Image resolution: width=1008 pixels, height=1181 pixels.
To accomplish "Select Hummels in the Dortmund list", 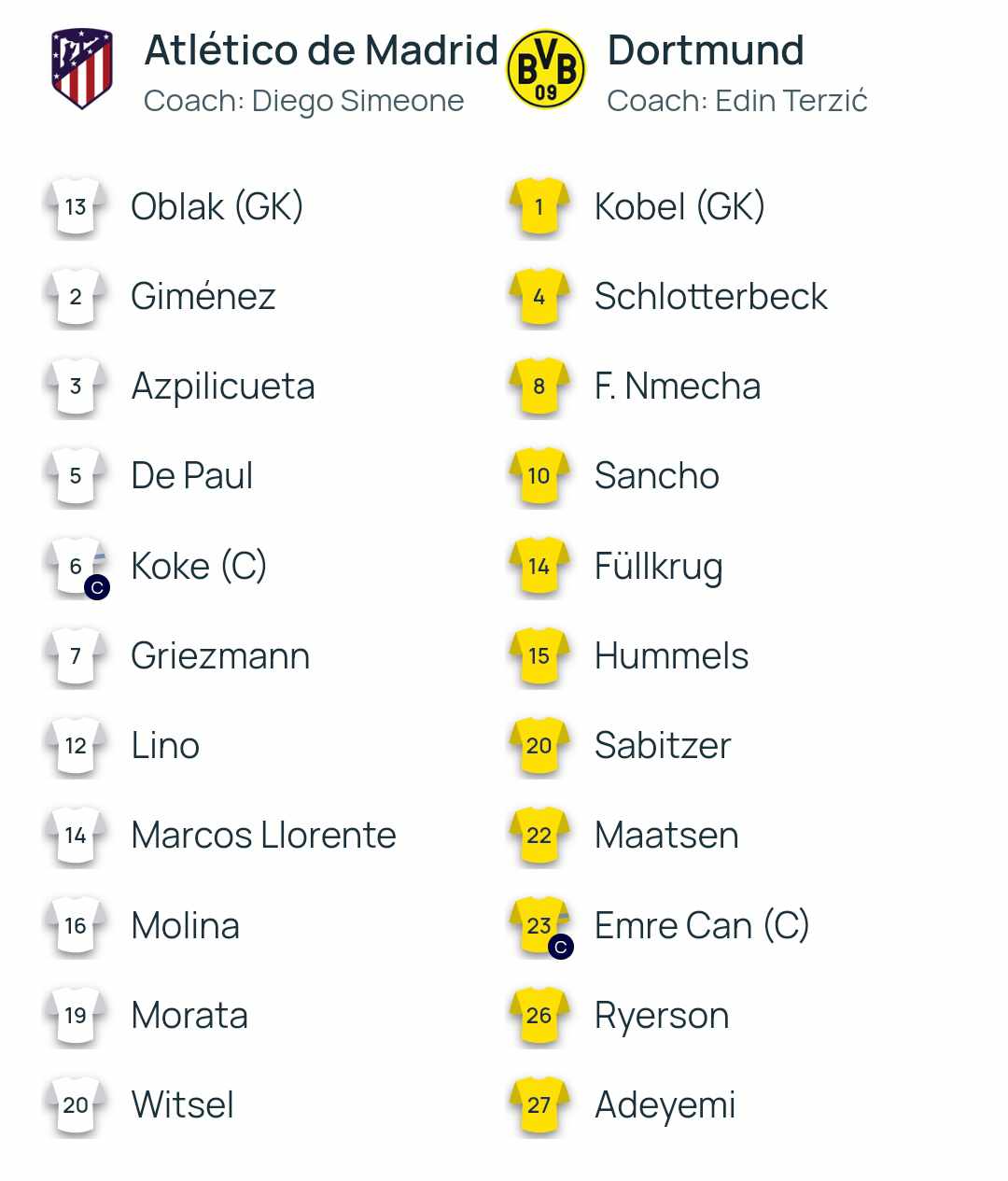I will click(x=672, y=656).
